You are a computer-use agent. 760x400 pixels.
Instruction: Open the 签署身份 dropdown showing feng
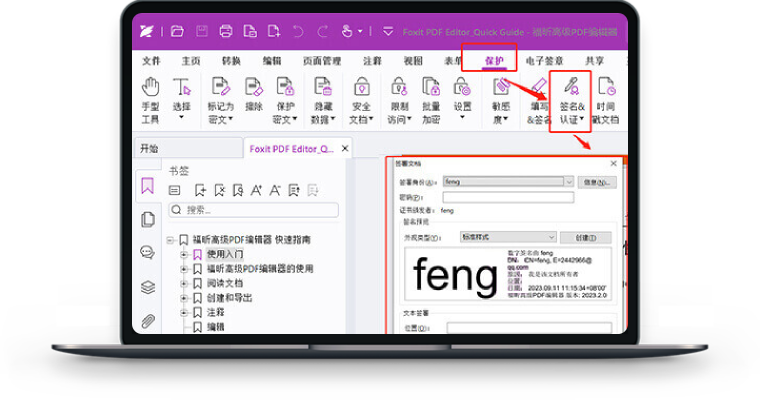(x=567, y=182)
